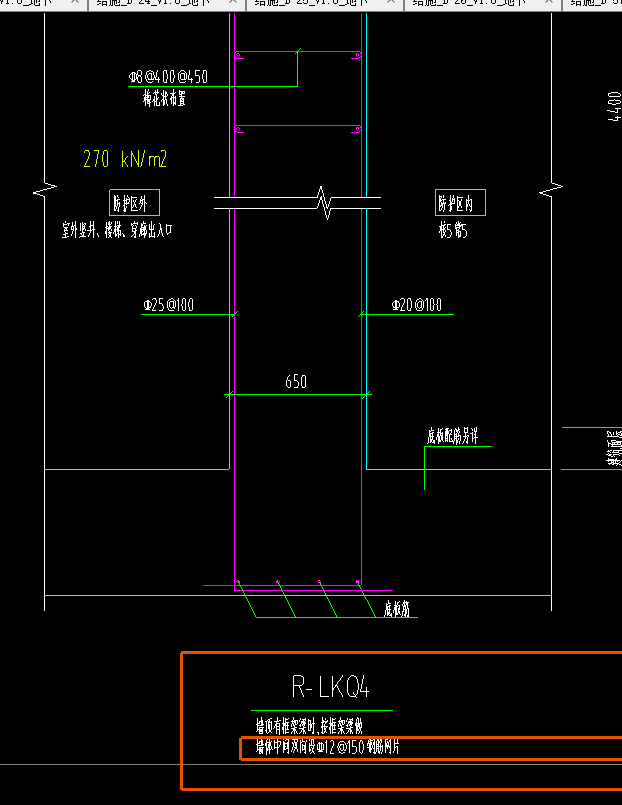Select the 防护区内 boxed label
Screen dimensions: 622x805
460,203
